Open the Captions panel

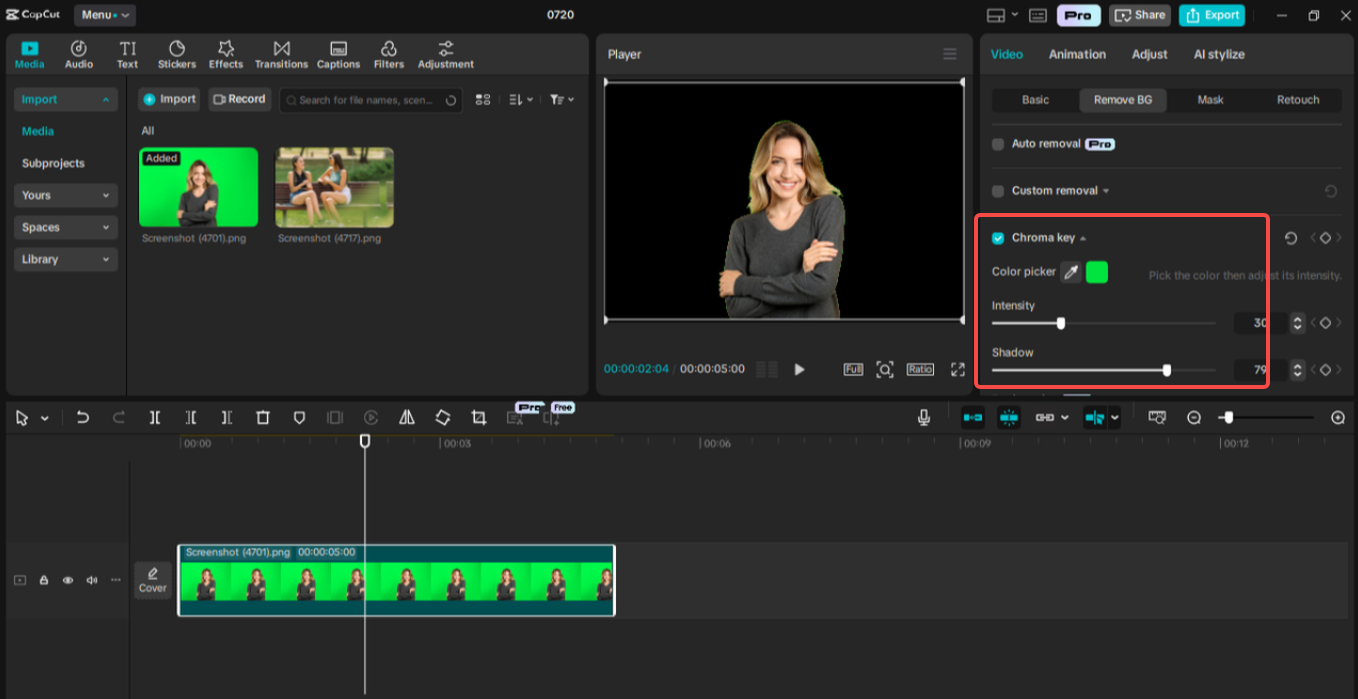[x=338, y=54]
